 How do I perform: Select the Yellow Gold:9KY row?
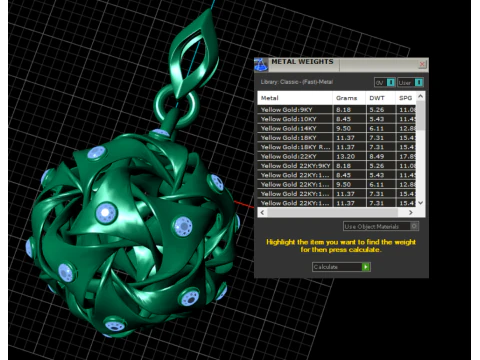coord(337,110)
